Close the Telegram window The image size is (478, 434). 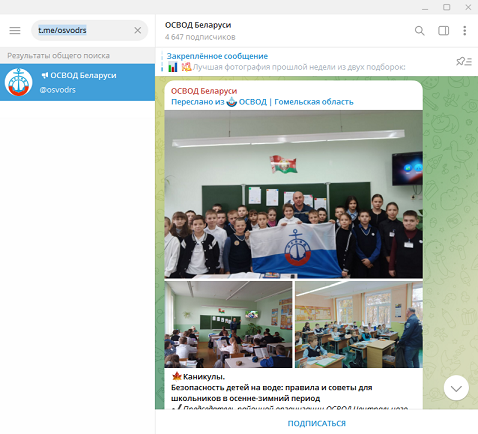click(x=468, y=7)
